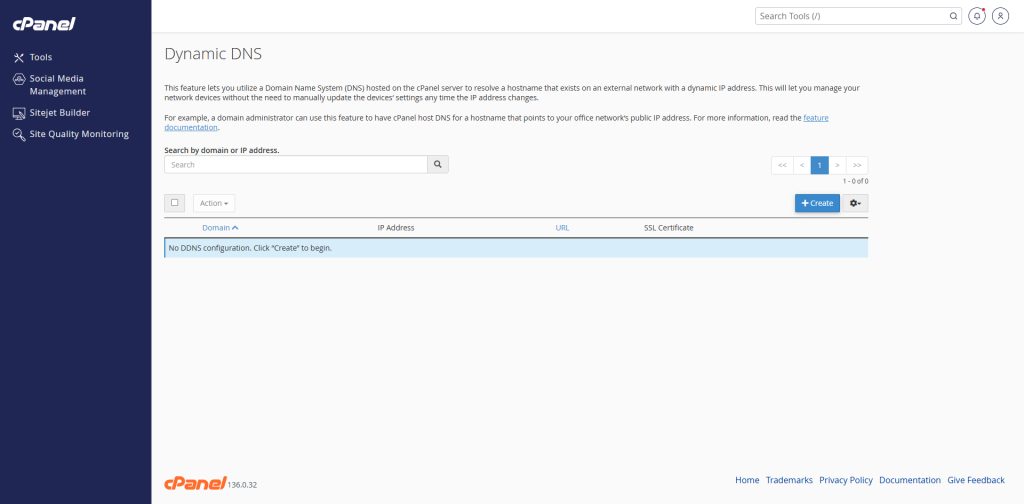Open the Sitejet Builder icon
The width and height of the screenshot is (1024, 504).
(19, 113)
